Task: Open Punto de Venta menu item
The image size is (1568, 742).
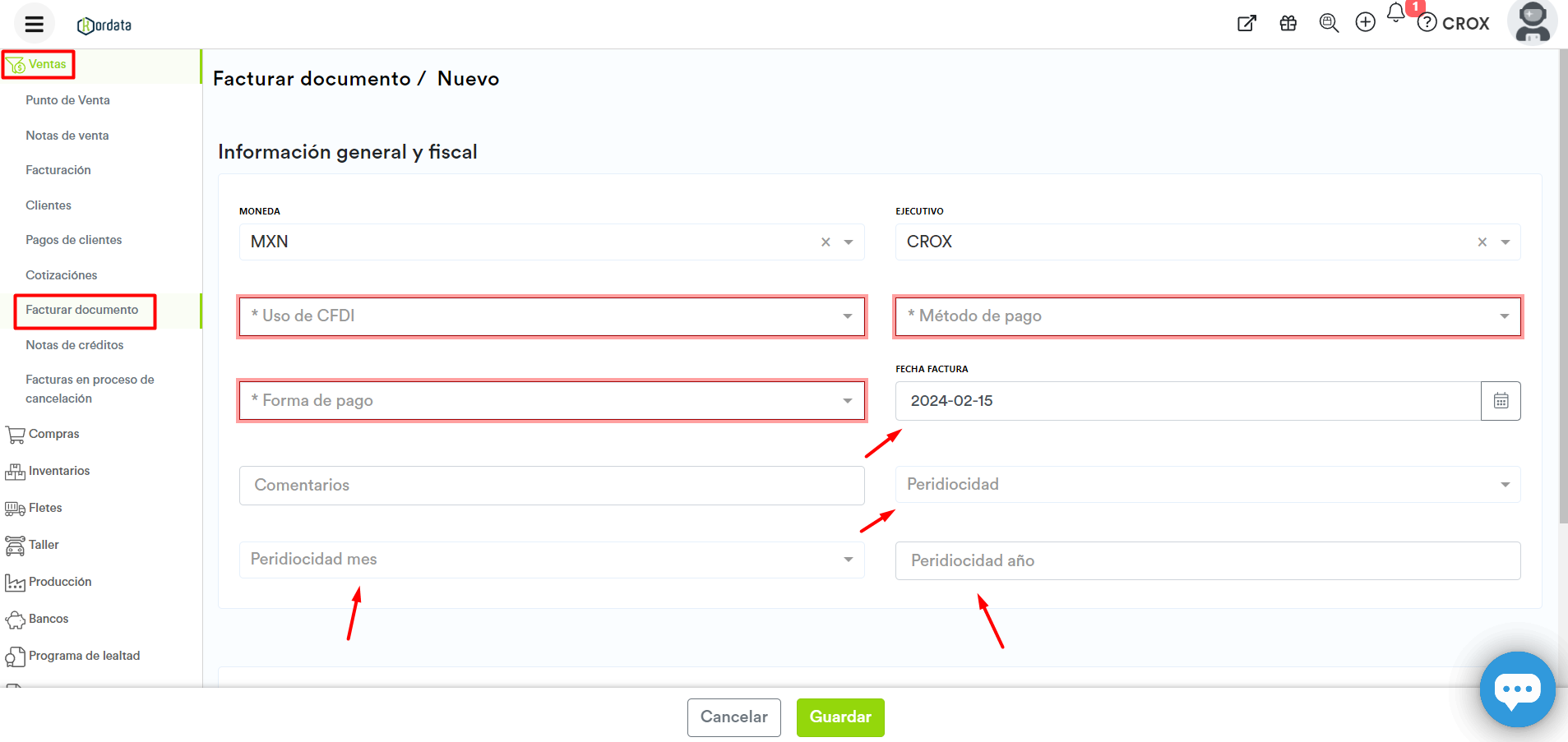Action: [67, 100]
